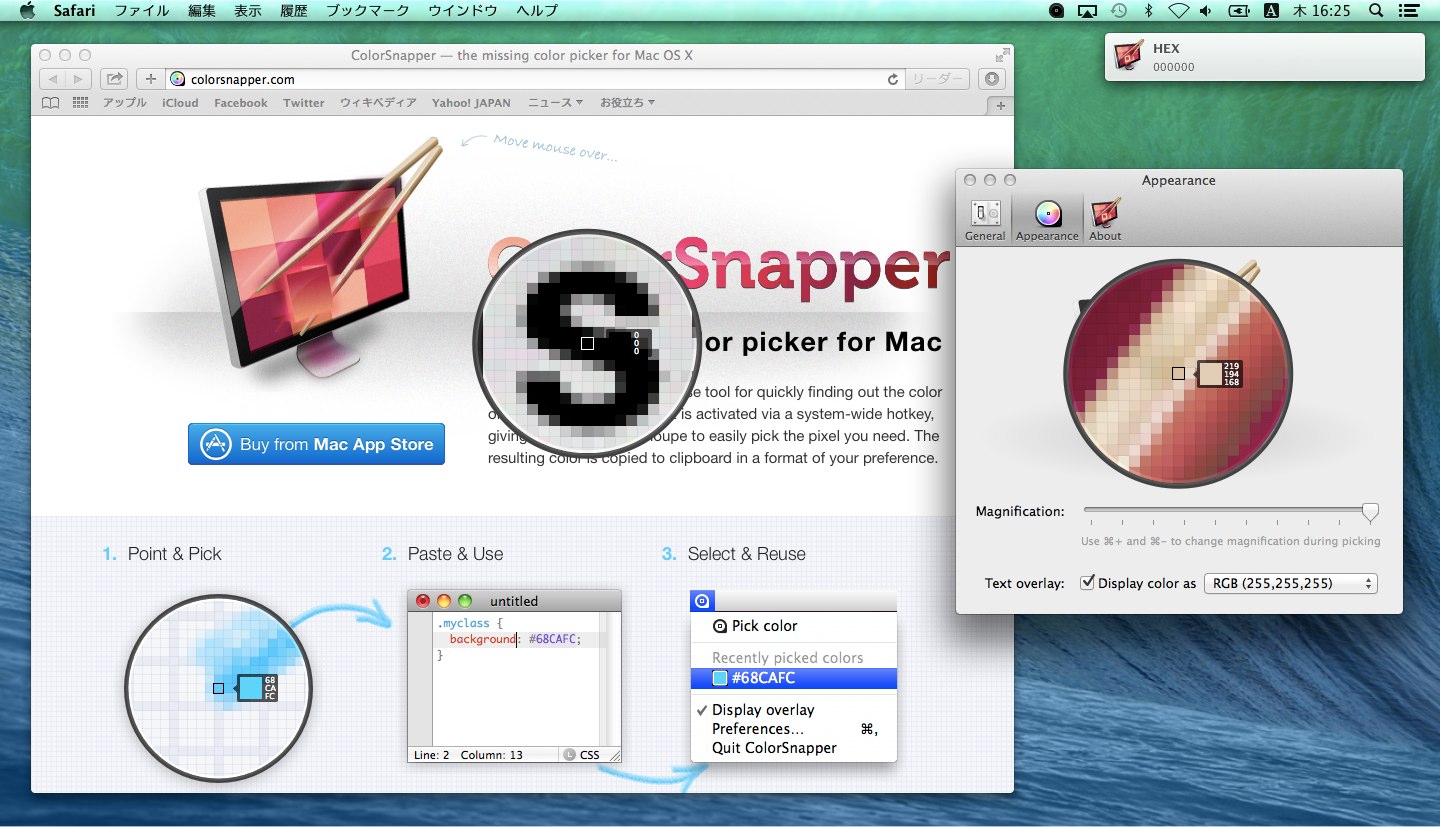This screenshot has width=1440, height=827.
Task: Open the Bluetooth status menu
Action: (x=1149, y=10)
